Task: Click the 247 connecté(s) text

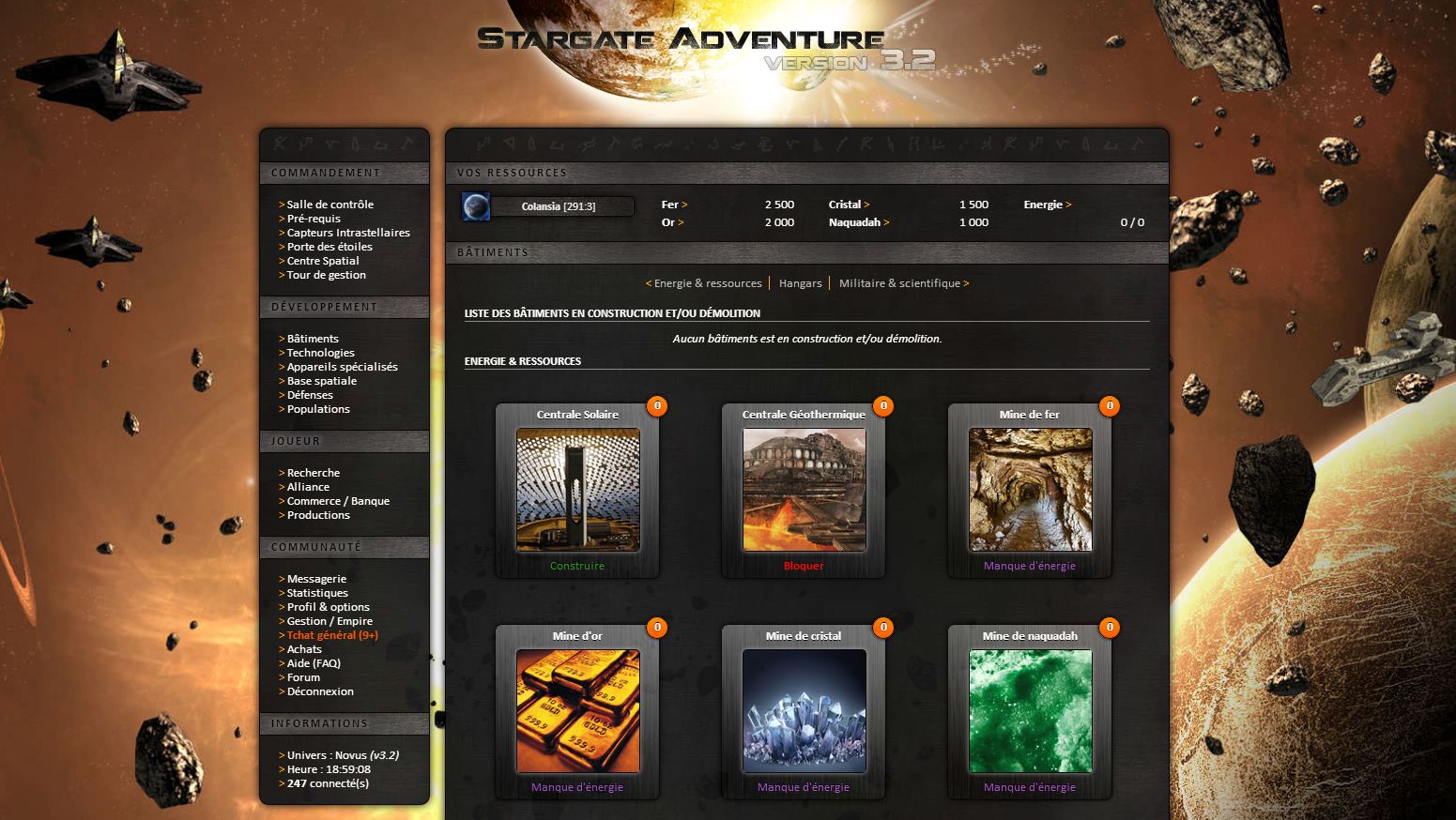Action: [x=328, y=783]
